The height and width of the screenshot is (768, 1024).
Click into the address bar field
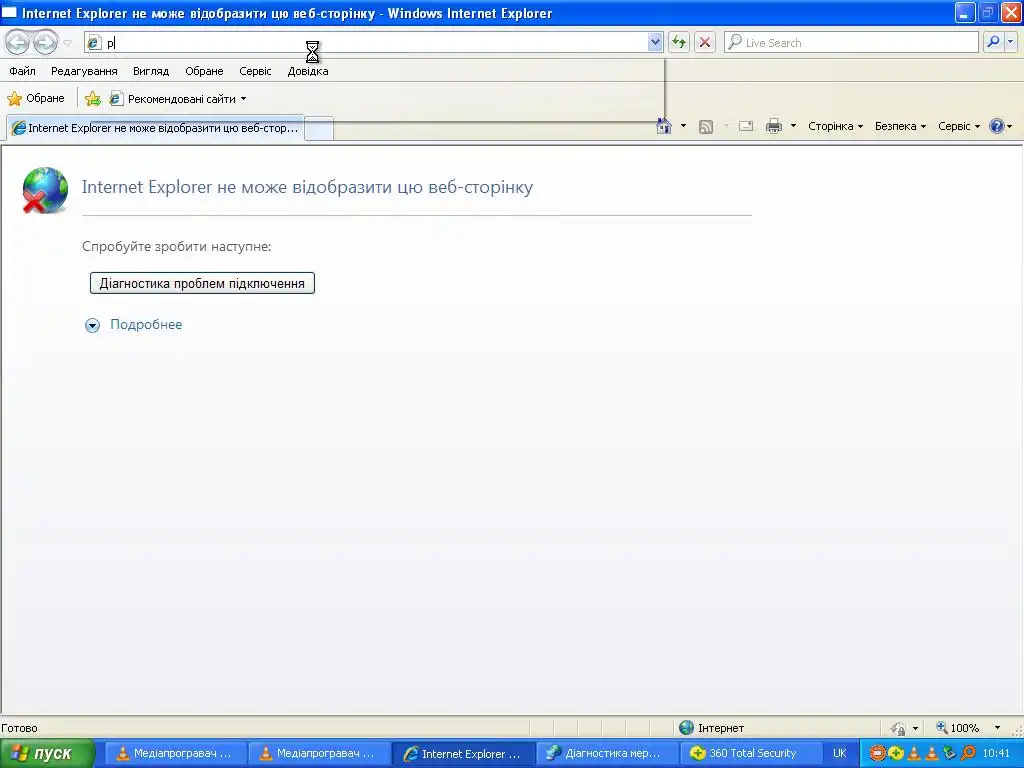coord(374,42)
